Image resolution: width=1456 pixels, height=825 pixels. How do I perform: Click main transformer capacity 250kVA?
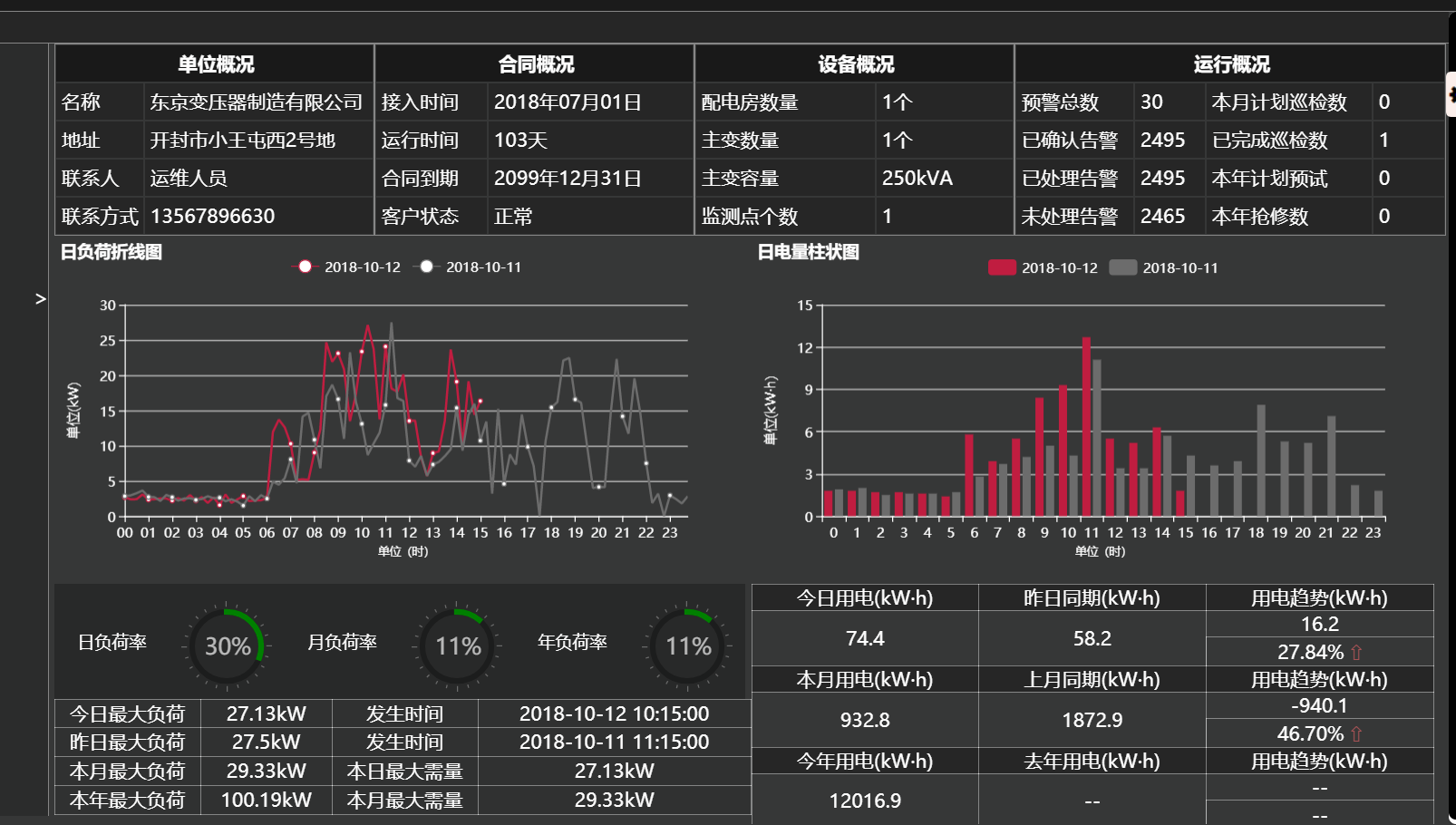click(x=917, y=179)
